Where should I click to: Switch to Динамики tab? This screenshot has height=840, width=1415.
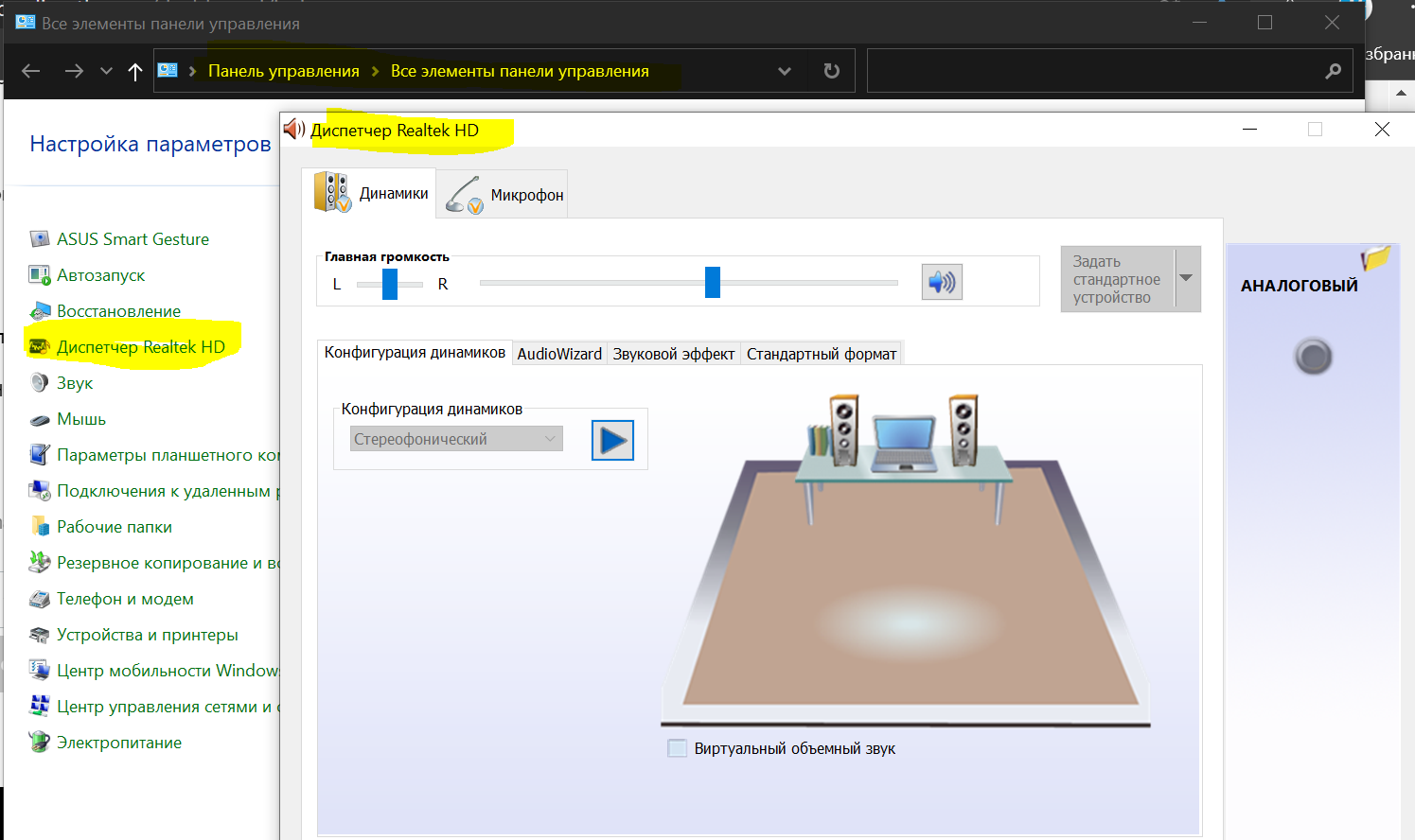click(370, 193)
